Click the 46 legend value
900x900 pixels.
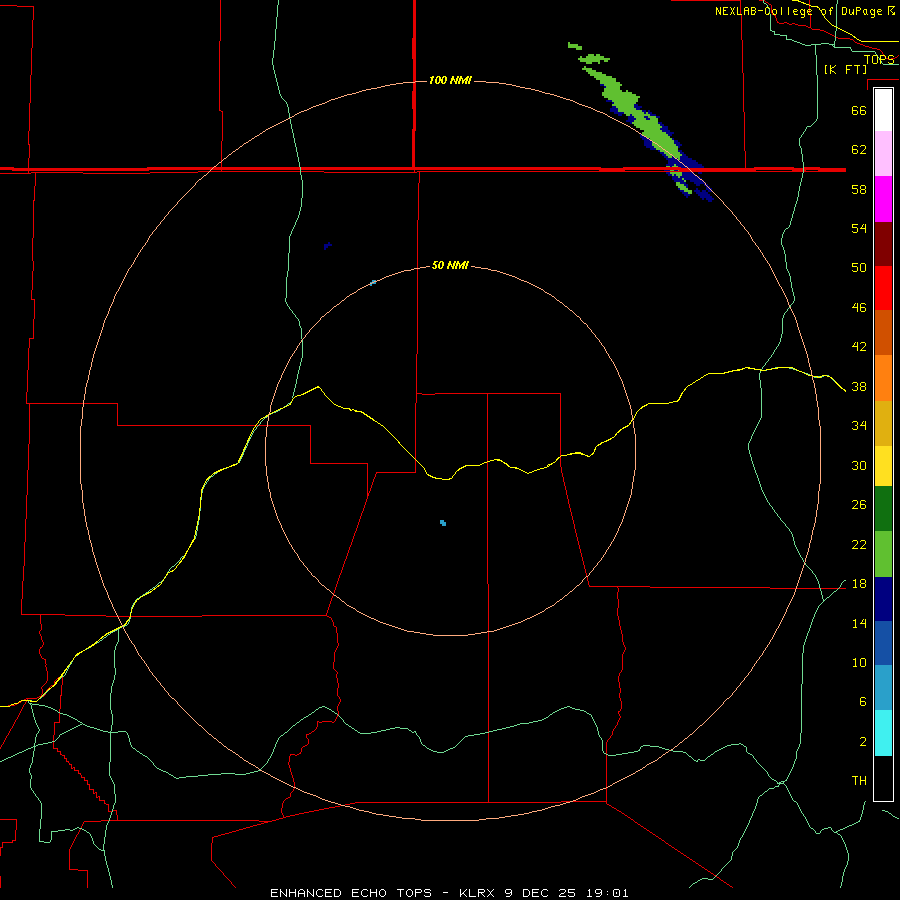pos(859,308)
